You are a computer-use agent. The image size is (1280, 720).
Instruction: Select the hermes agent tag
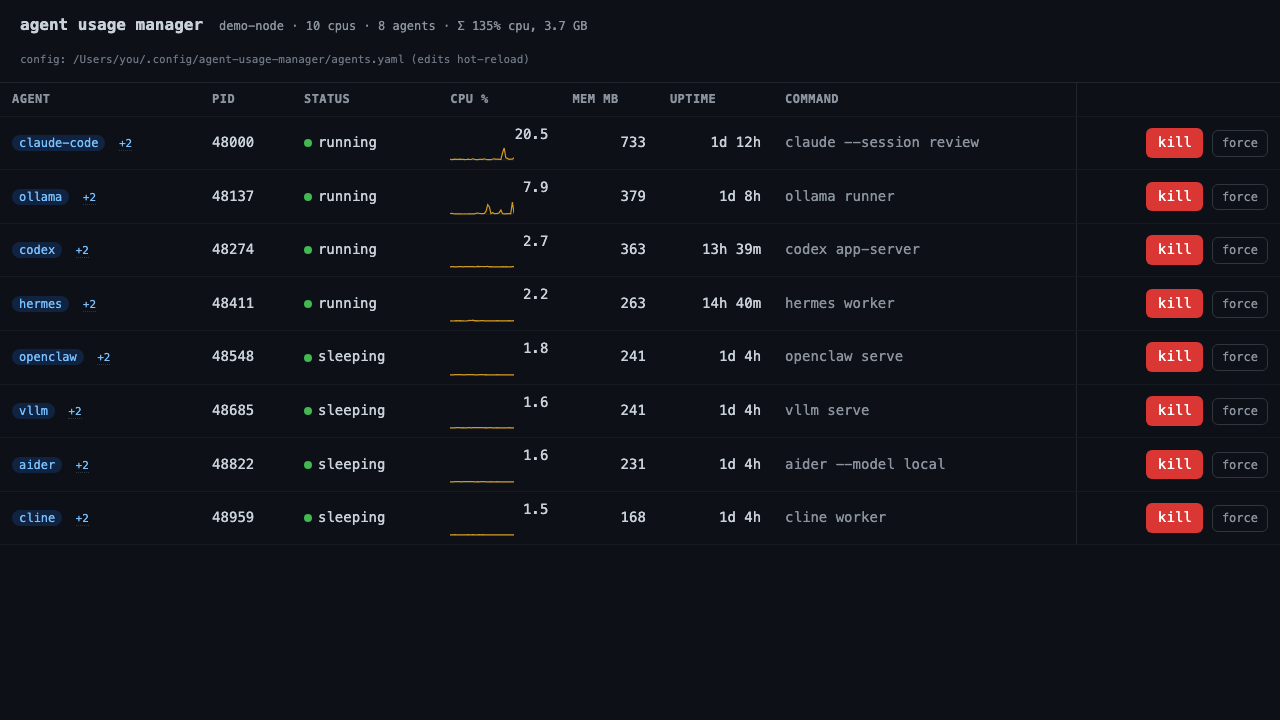40,304
